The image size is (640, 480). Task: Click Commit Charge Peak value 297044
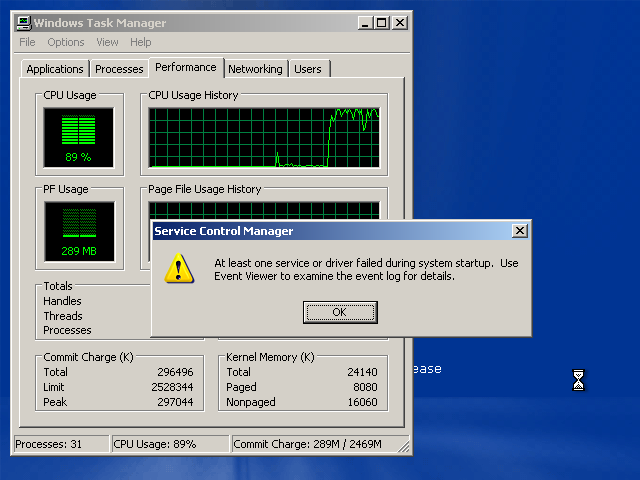[x=175, y=402]
